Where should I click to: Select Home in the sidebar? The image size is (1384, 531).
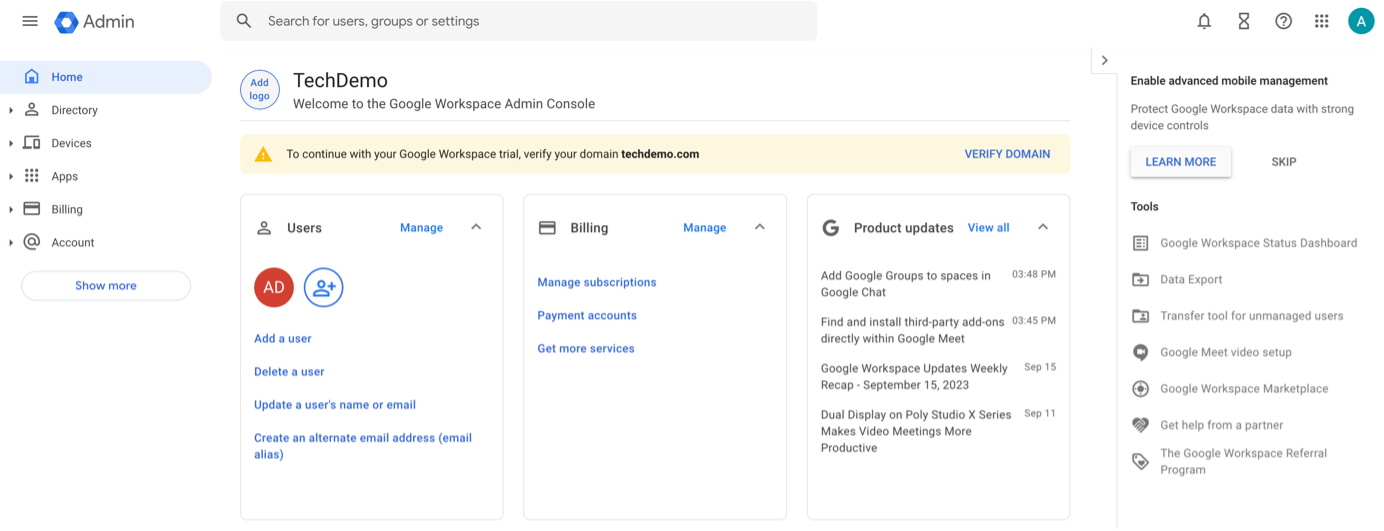tap(67, 77)
